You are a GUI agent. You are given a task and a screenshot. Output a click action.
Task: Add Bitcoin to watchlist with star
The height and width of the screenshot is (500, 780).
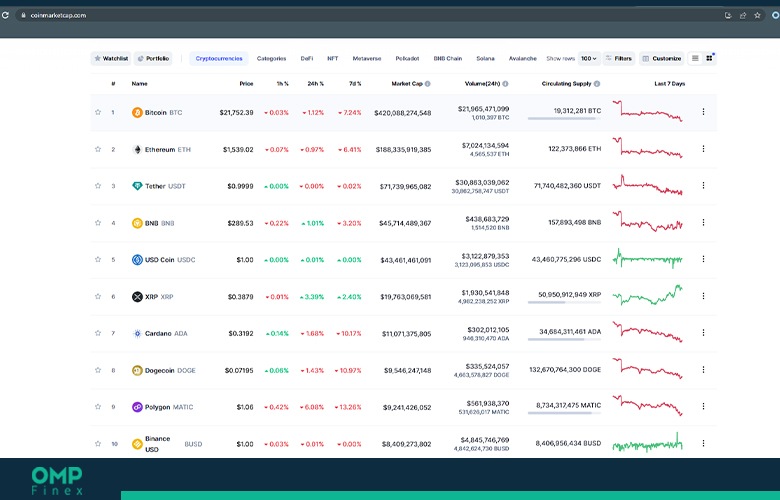(x=98, y=112)
